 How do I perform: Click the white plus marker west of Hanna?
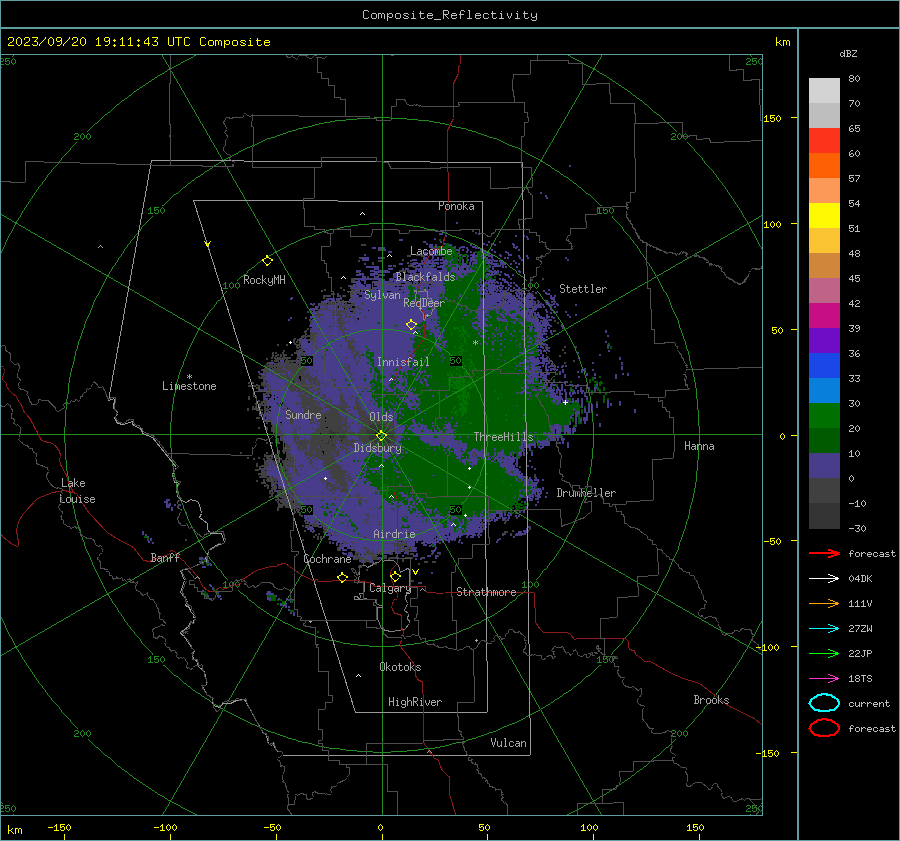pyautogui.click(x=565, y=402)
